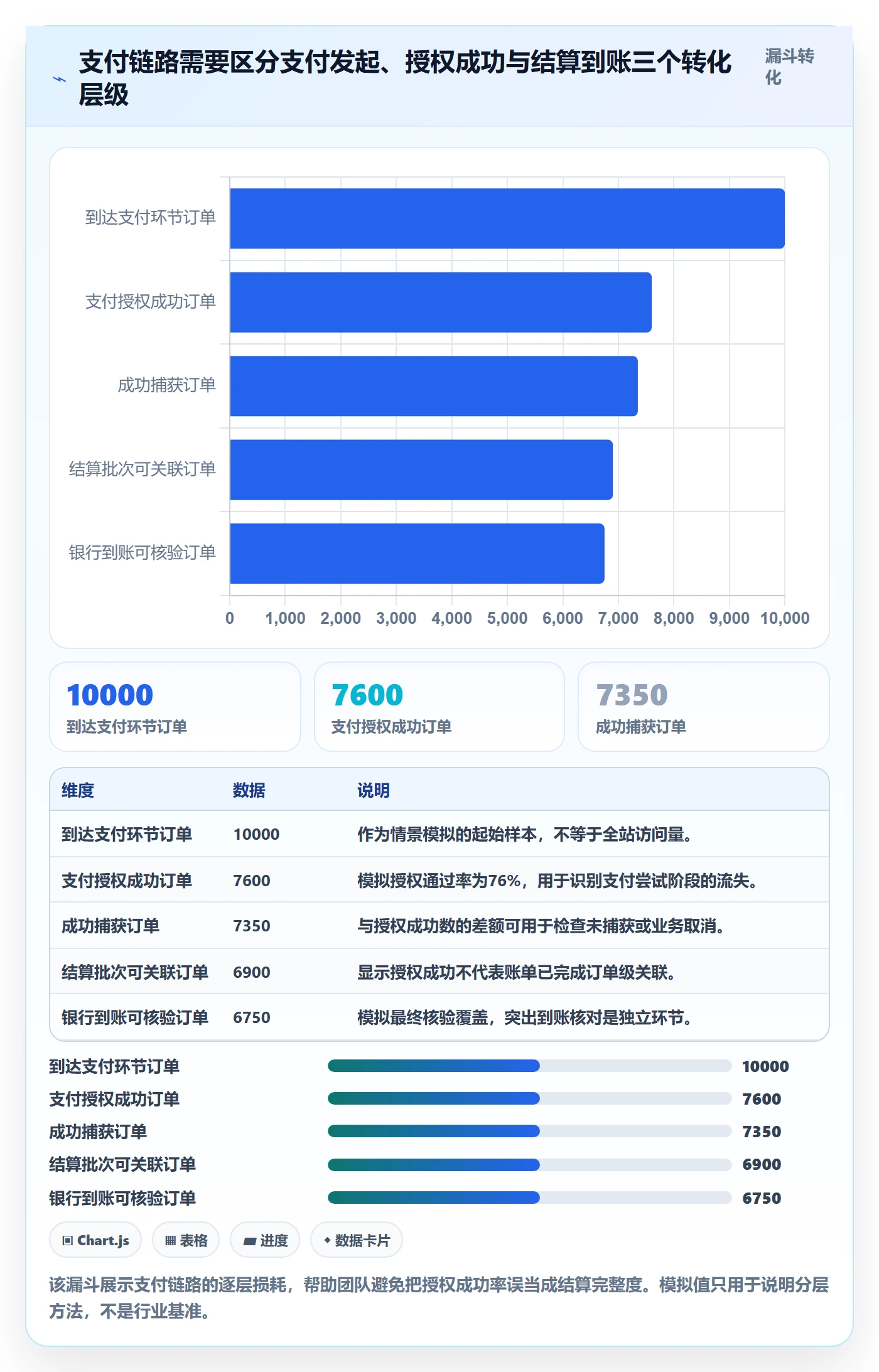
Task: Select the 7350 成功捕获订单 stat card
Action: pos(704,707)
